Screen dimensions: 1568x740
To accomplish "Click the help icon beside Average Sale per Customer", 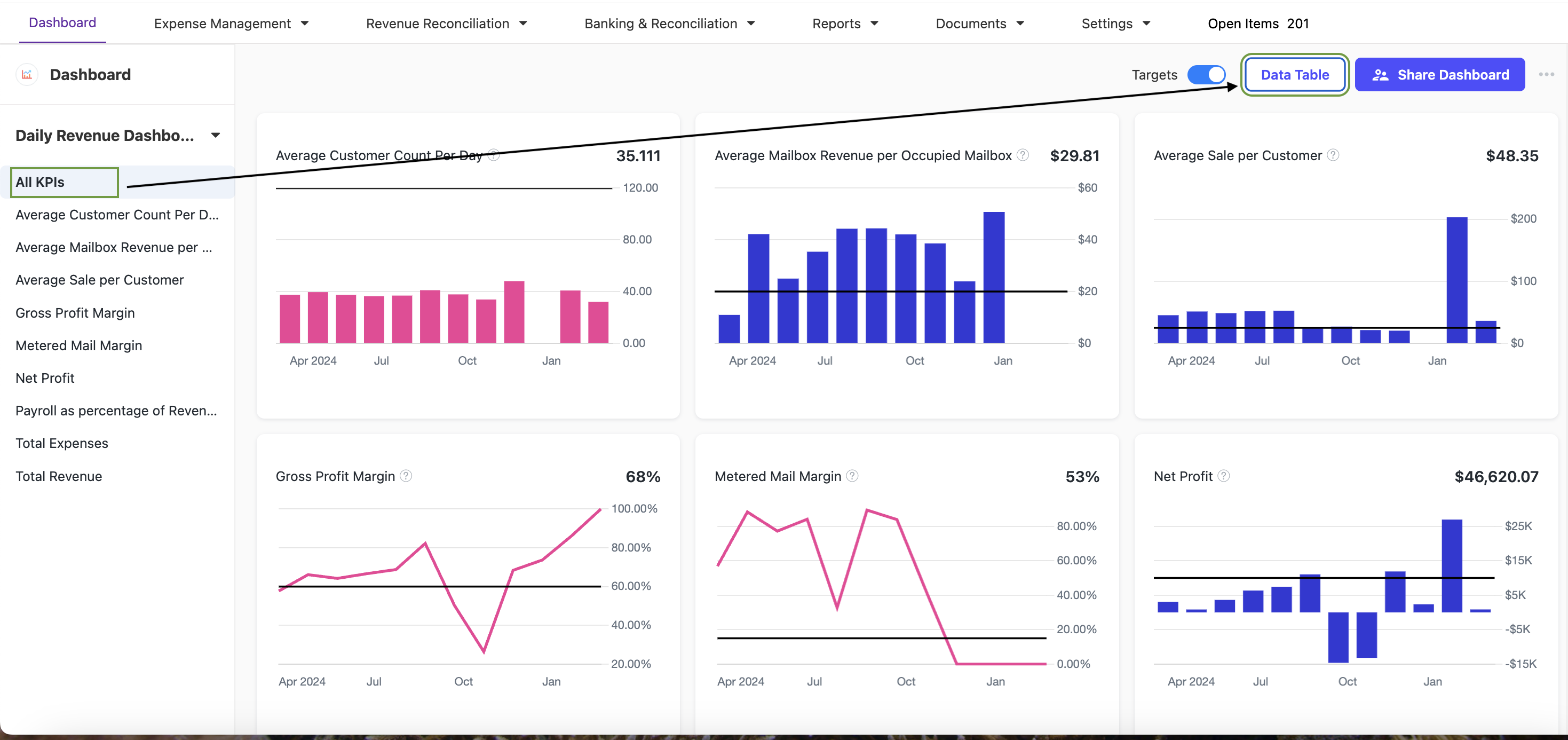I will pyautogui.click(x=1333, y=155).
